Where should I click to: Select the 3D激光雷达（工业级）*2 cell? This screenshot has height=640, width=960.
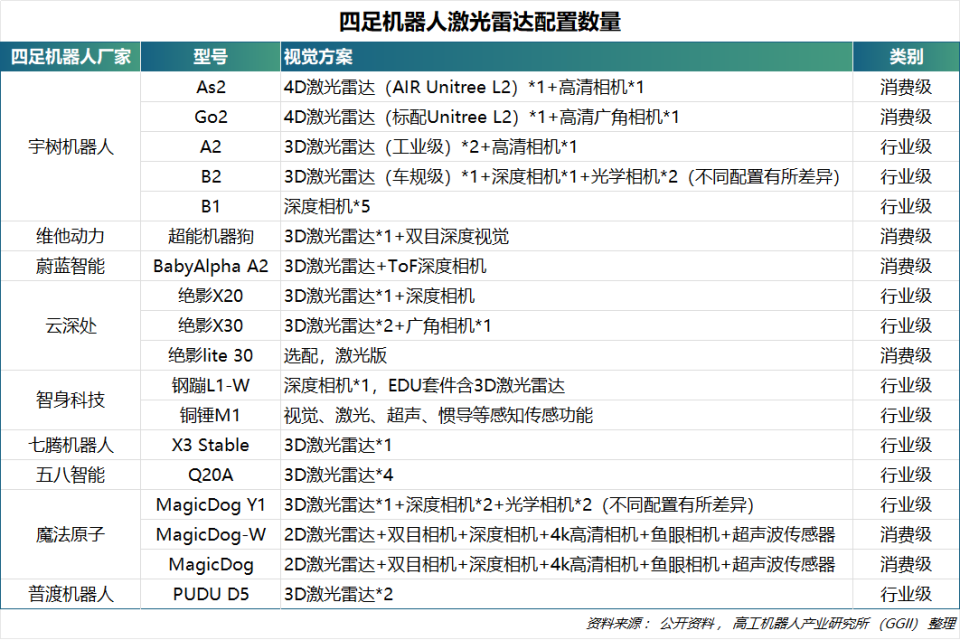pos(566,146)
